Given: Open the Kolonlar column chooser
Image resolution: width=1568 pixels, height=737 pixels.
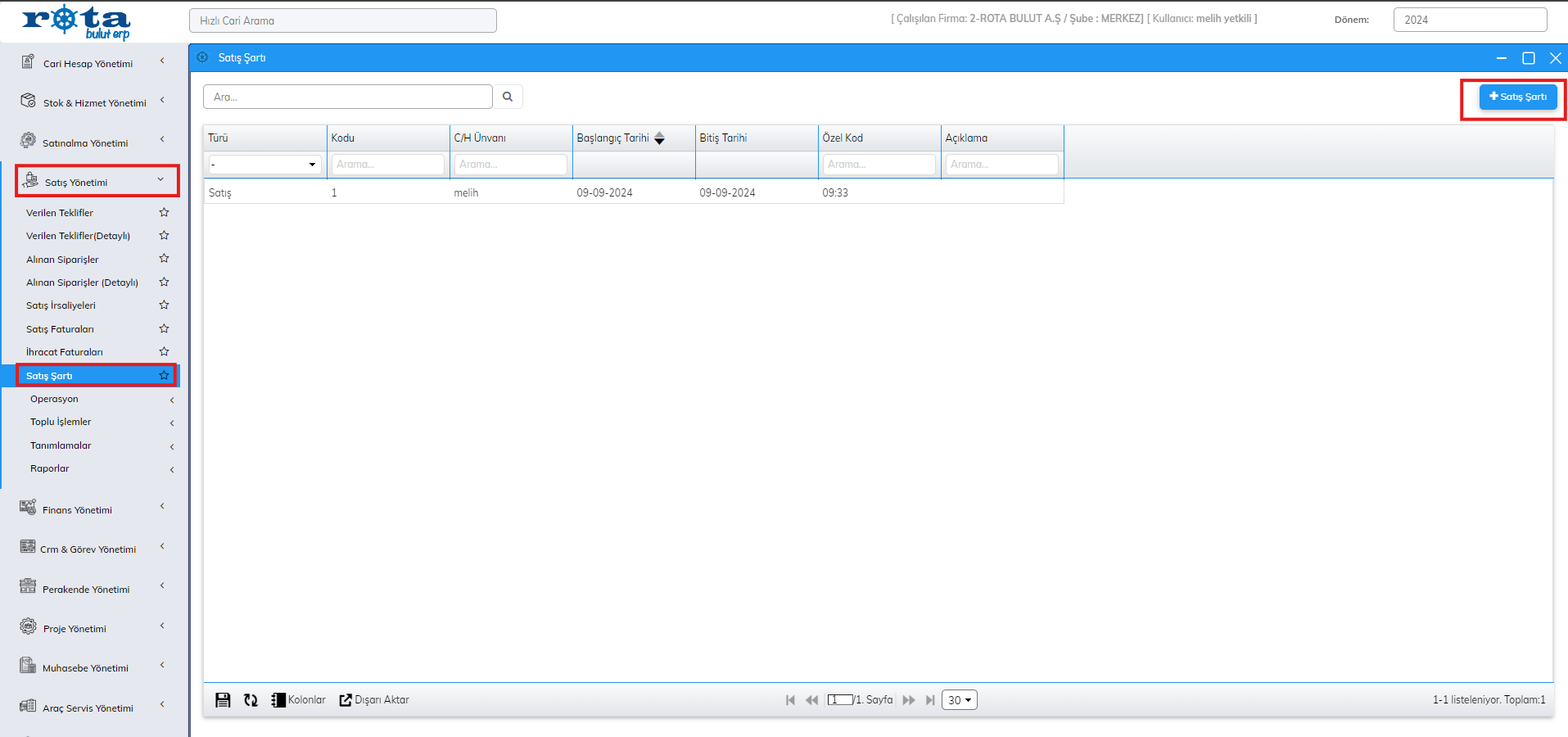Looking at the screenshot, I should (x=299, y=700).
